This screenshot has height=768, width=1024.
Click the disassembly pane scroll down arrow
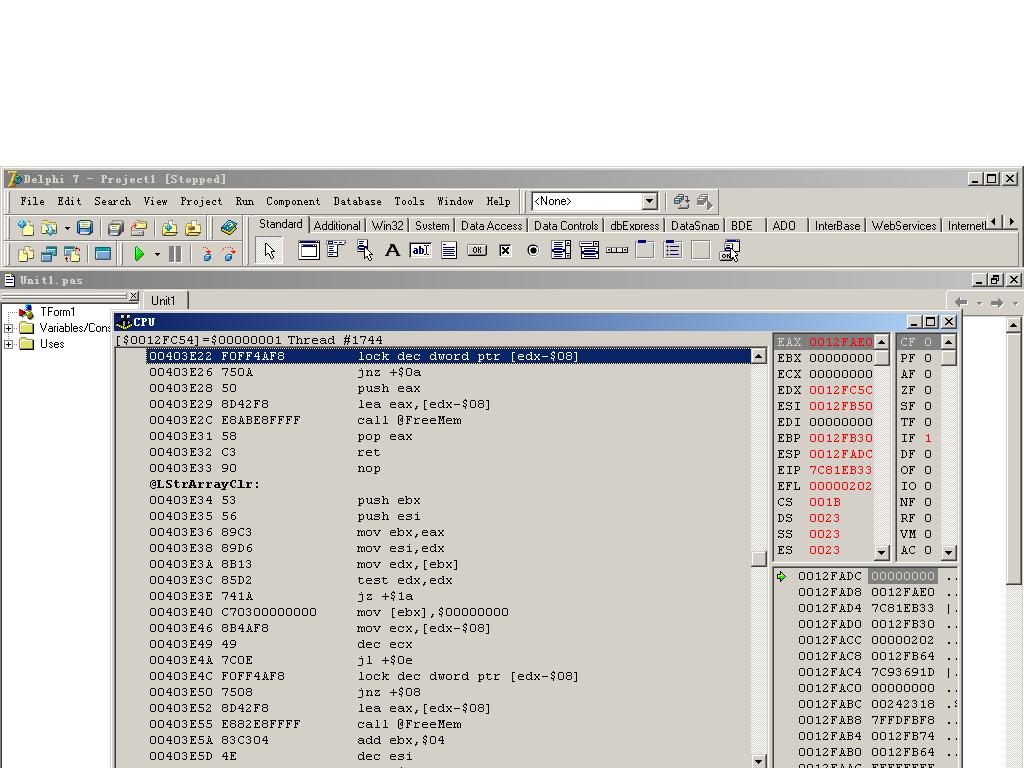[759, 761]
